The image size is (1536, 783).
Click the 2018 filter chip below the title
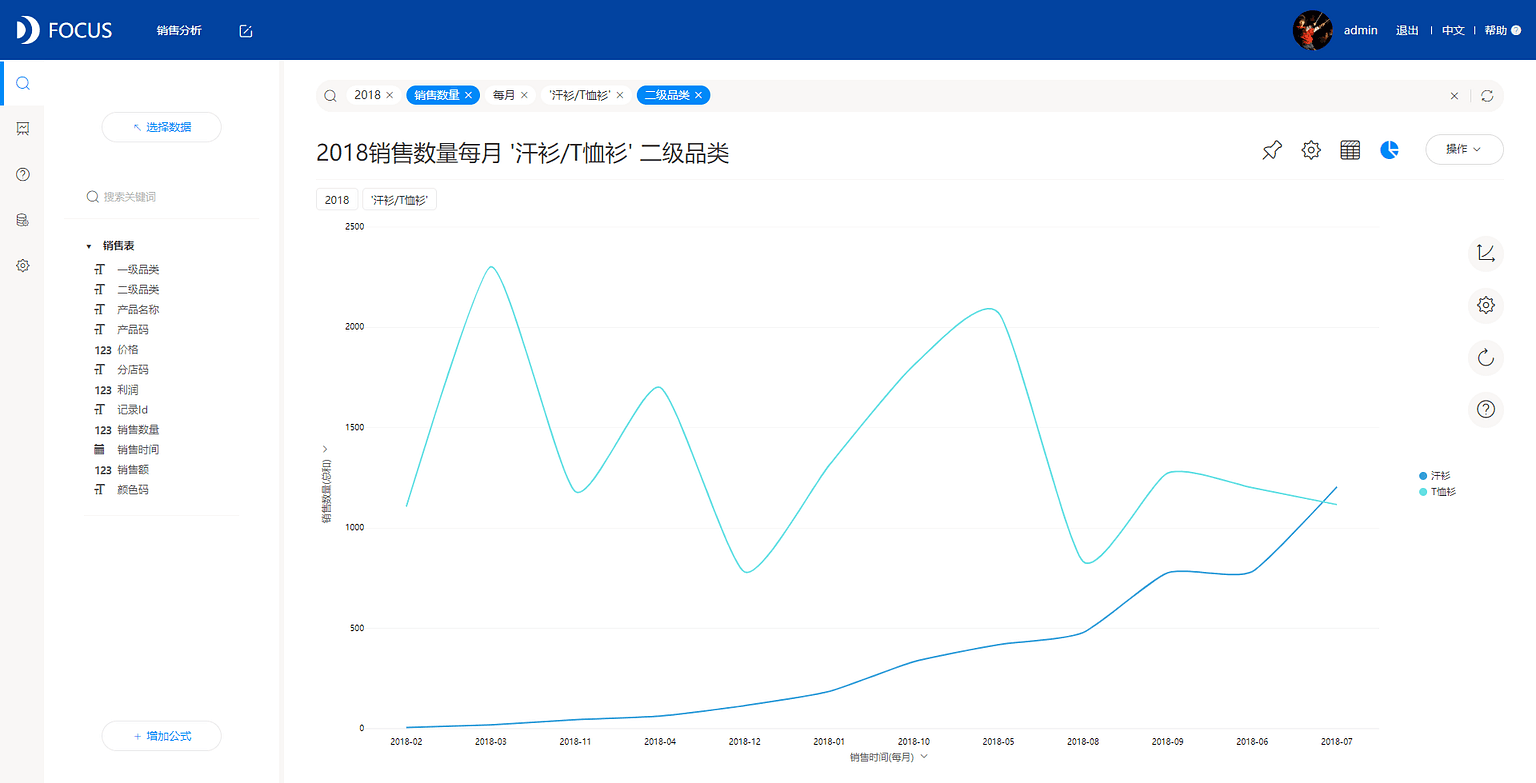pyautogui.click(x=337, y=200)
